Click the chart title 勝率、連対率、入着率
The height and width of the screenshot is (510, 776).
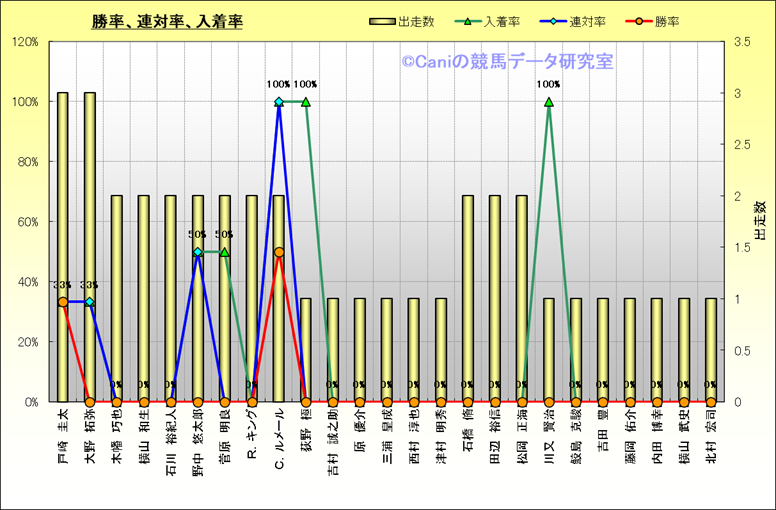tap(167, 21)
